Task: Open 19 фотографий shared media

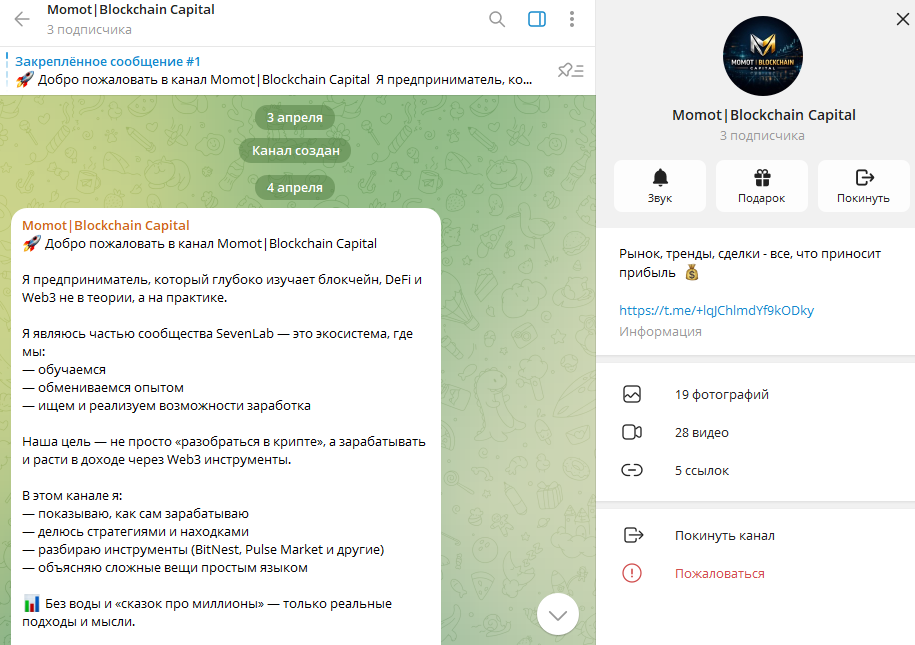Action: [755, 395]
